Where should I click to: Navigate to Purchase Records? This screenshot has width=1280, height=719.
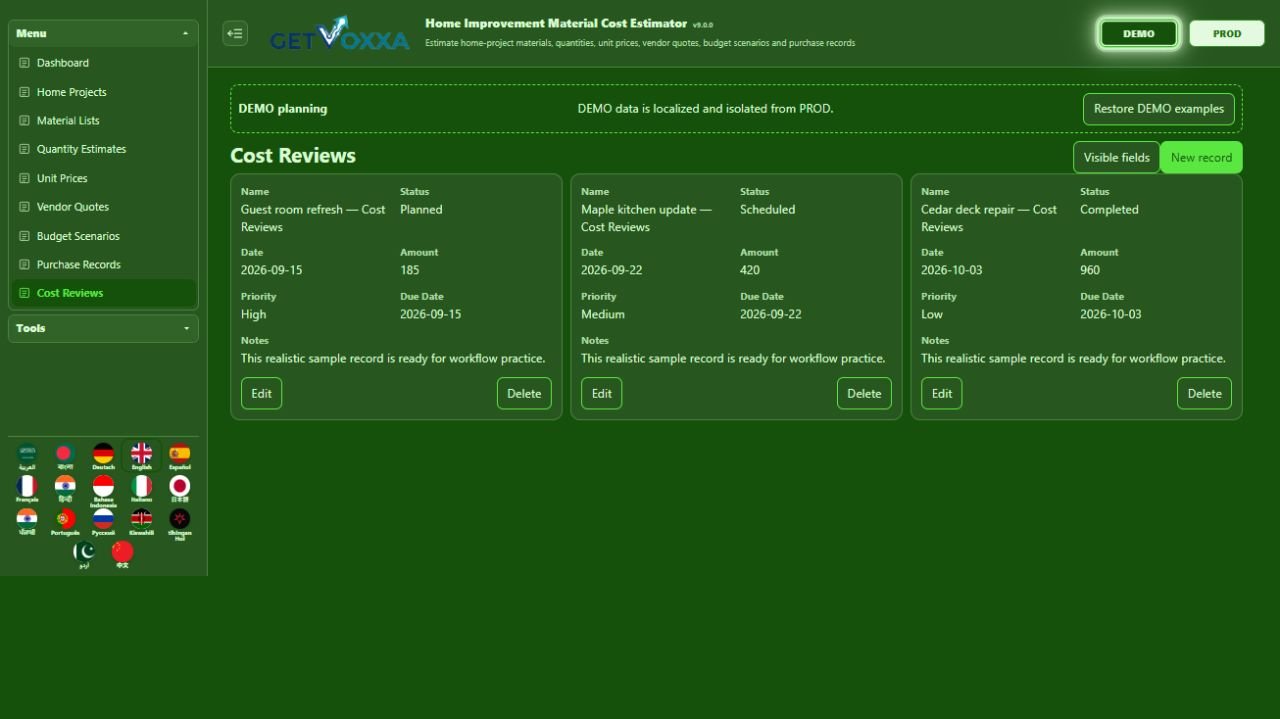point(103,265)
